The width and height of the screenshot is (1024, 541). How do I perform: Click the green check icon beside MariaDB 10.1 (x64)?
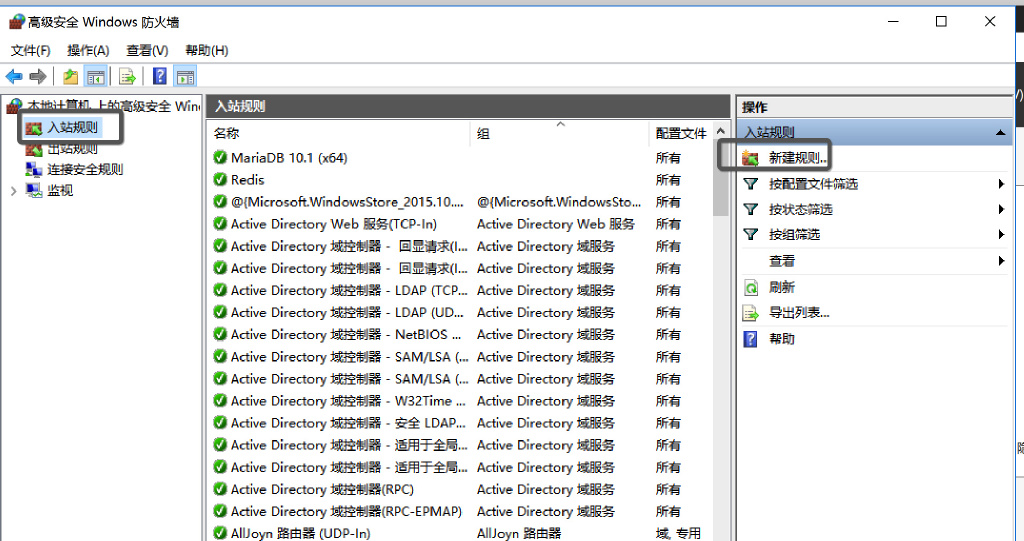tap(220, 157)
